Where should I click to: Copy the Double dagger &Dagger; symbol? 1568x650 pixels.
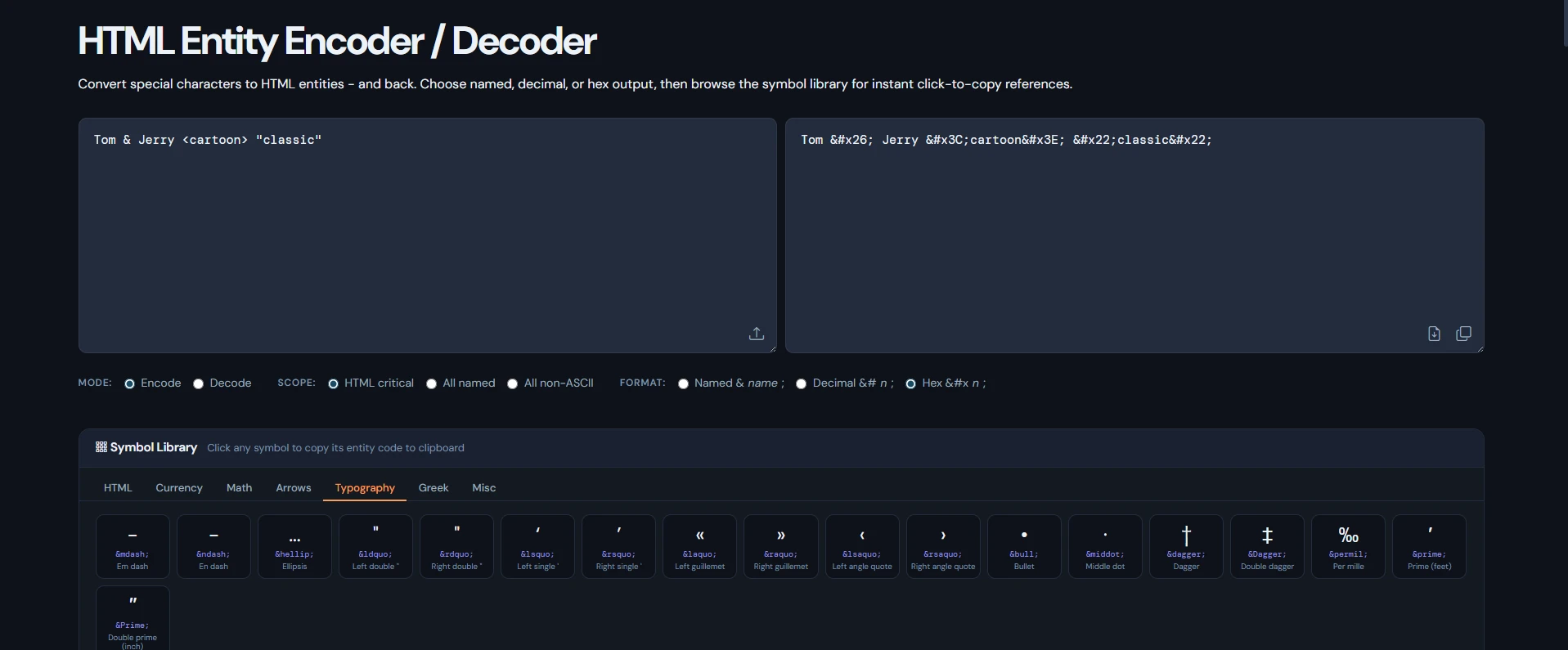pos(1267,546)
